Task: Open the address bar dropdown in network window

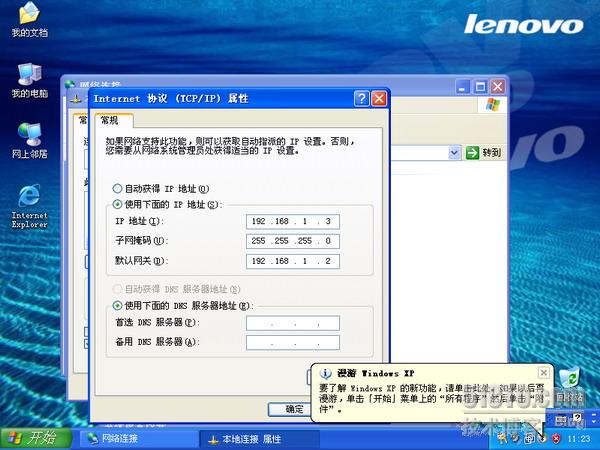Action: (x=454, y=153)
